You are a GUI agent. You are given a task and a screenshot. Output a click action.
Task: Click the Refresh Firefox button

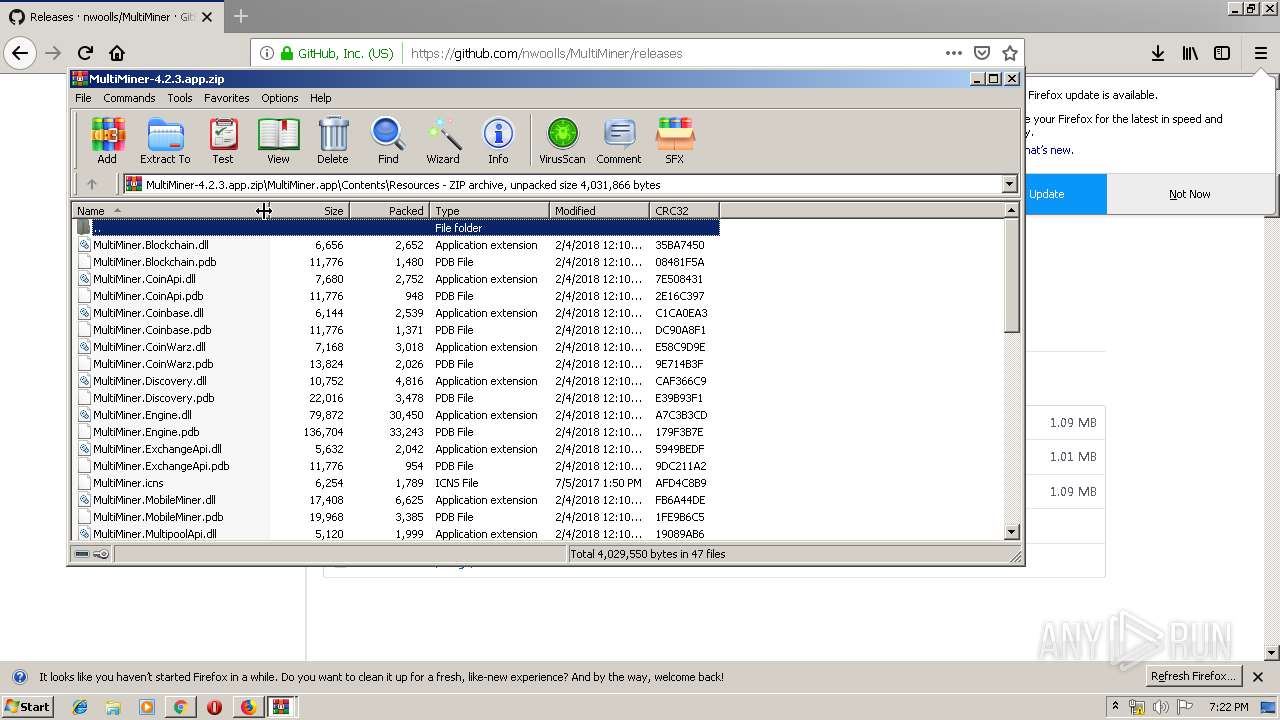(x=1194, y=676)
